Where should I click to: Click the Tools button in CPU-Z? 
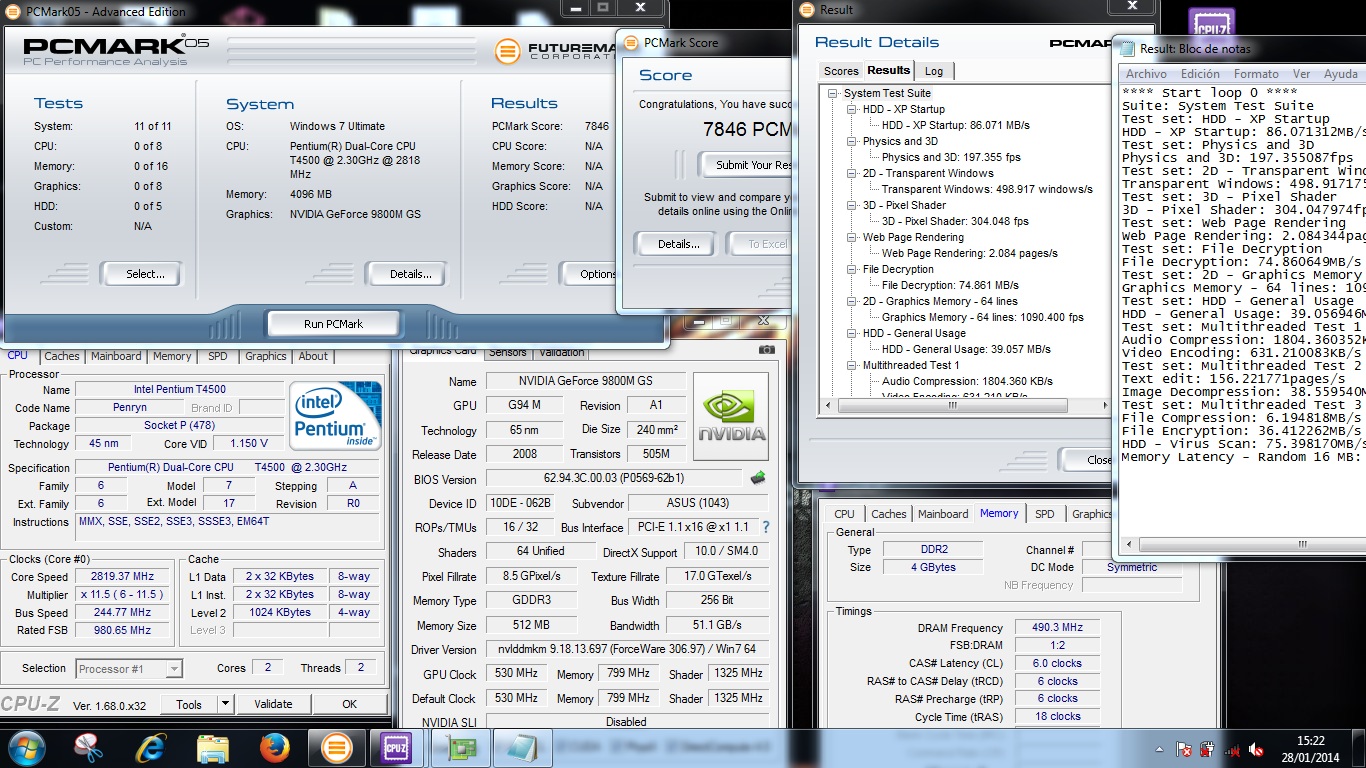[x=189, y=704]
